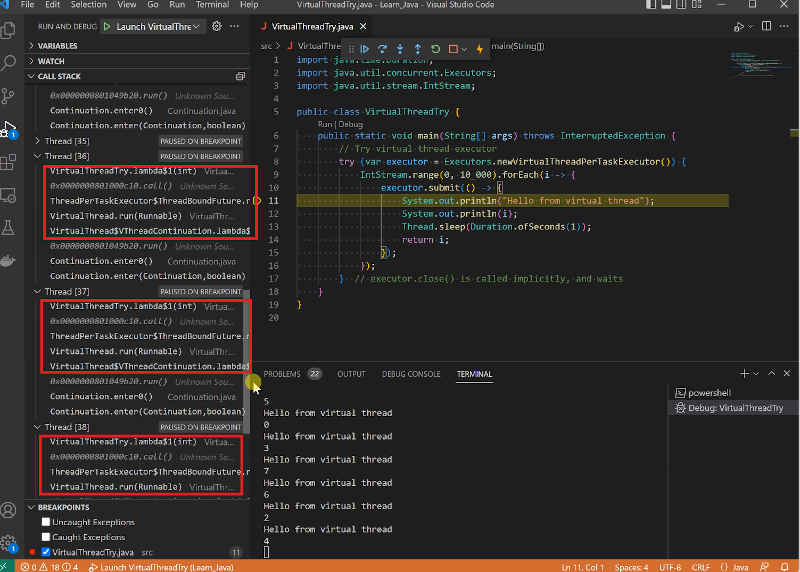Switch to the Debug Console tab
This screenshot has width=800, height=572.
[411, 374]
